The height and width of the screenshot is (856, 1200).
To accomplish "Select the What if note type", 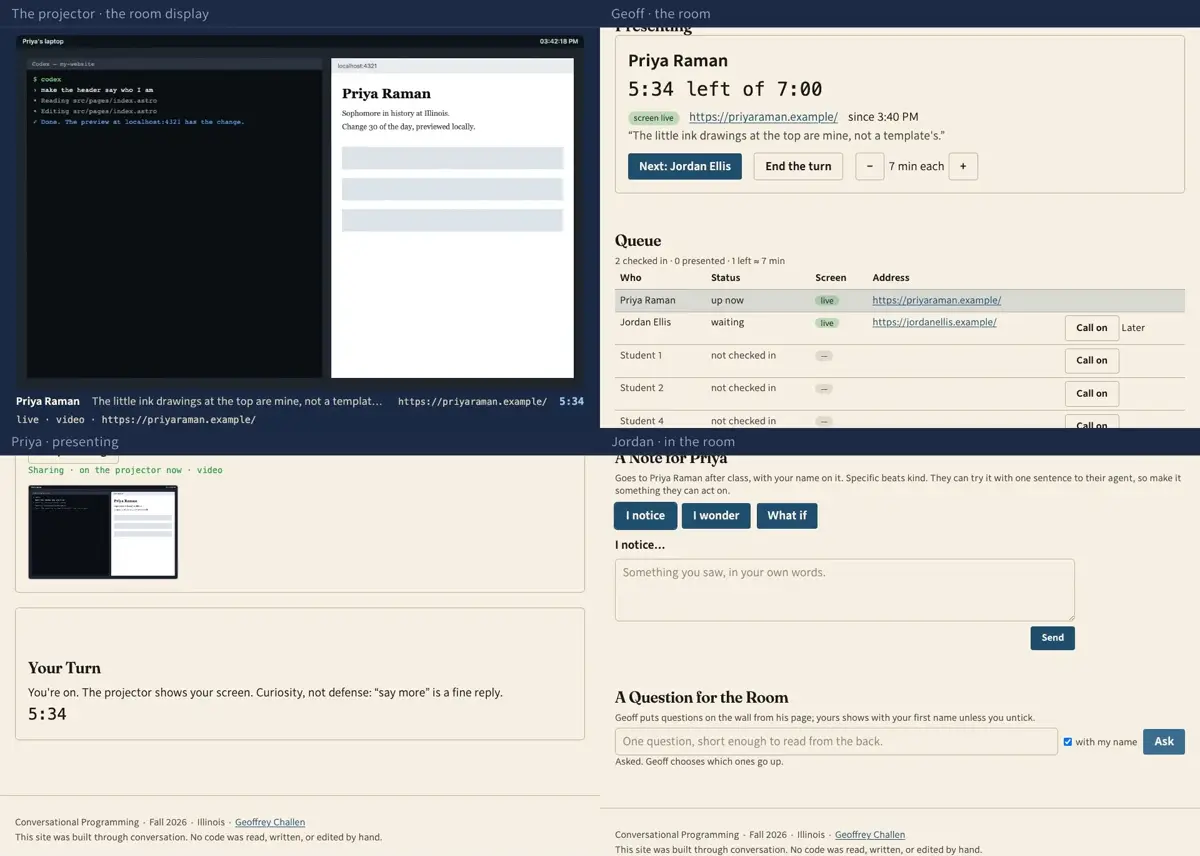I will coord(787,515).
